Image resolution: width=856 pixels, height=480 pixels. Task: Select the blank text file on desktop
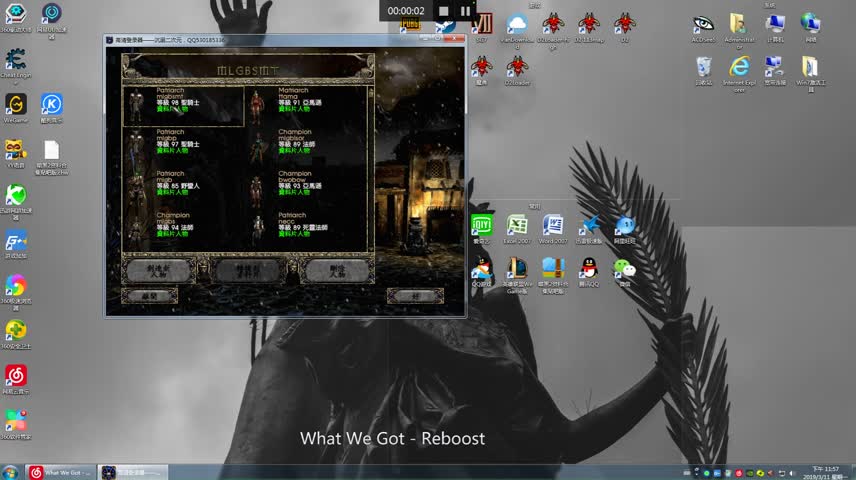tap(51, 157)
